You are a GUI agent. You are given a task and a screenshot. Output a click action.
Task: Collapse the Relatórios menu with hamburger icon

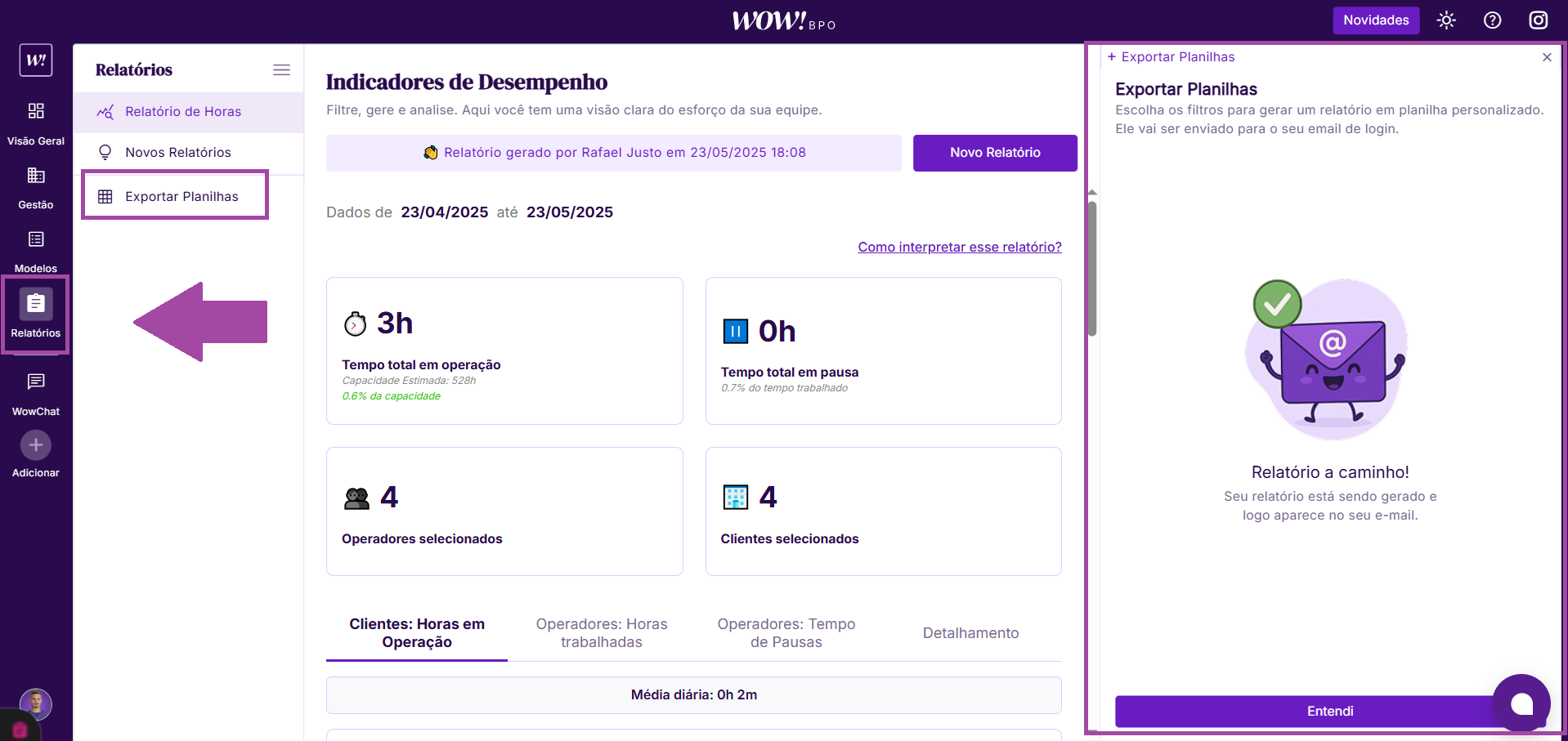[281, 70]
